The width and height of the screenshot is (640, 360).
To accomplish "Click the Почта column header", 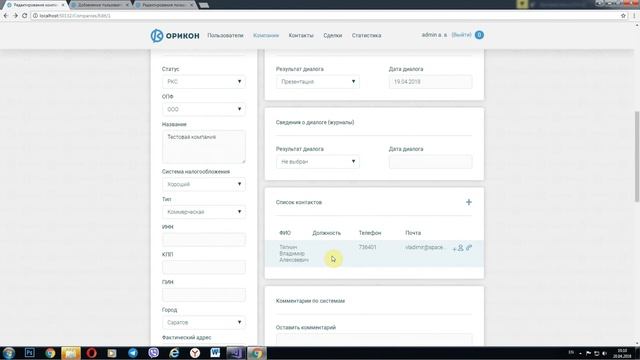I will pos(413,233).
